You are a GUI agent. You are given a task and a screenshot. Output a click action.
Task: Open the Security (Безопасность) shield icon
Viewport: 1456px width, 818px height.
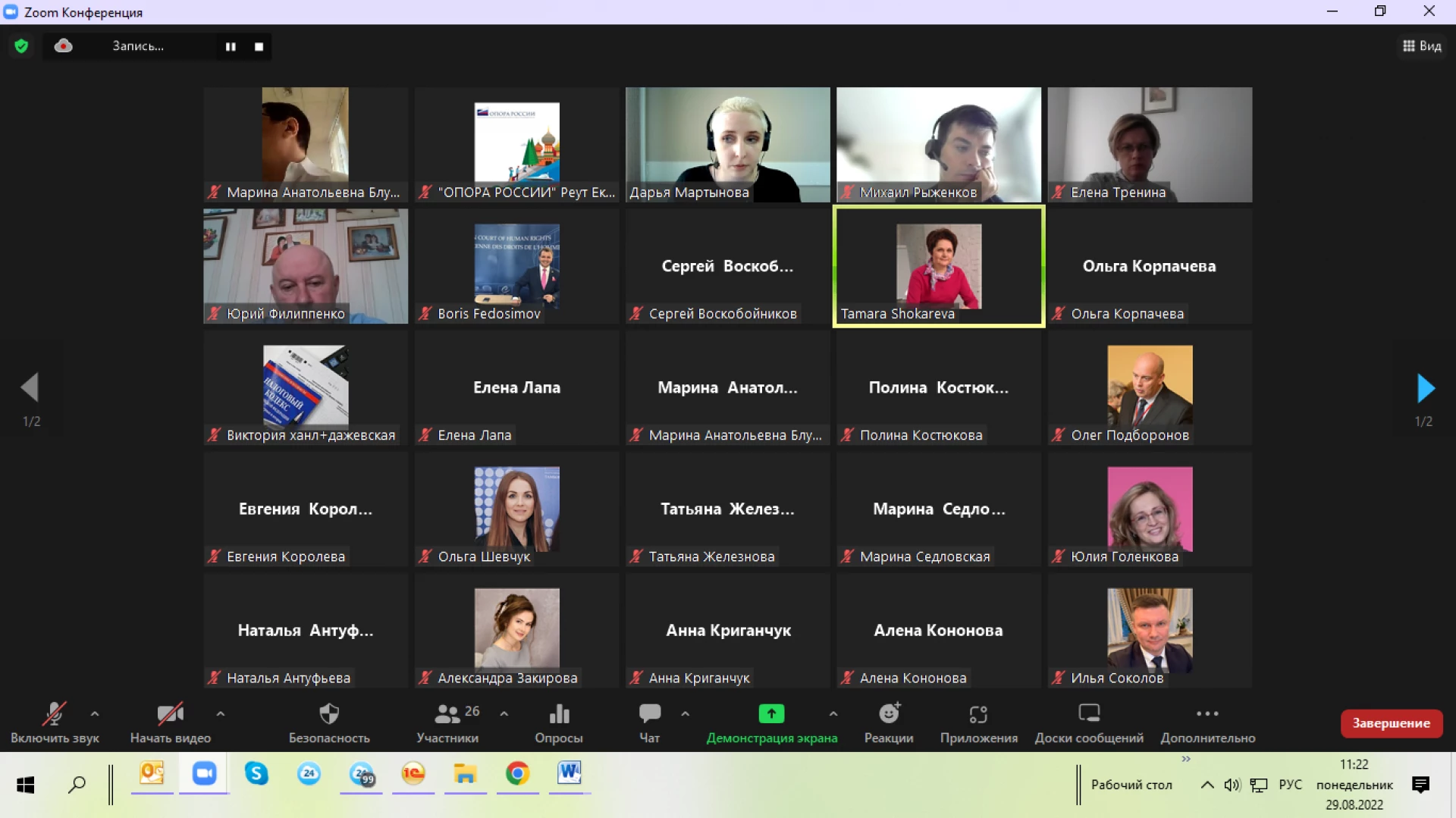click(x=328, y=714)
